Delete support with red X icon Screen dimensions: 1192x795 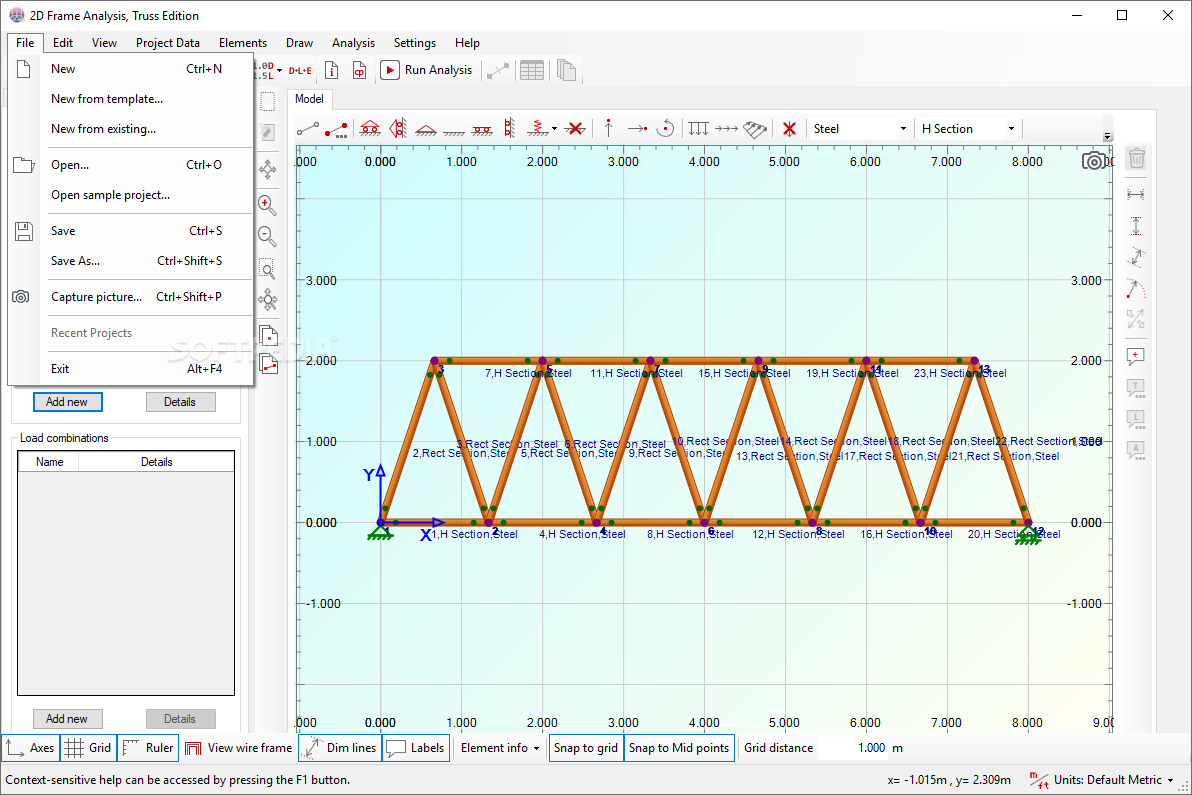click(x=575, y=129)
